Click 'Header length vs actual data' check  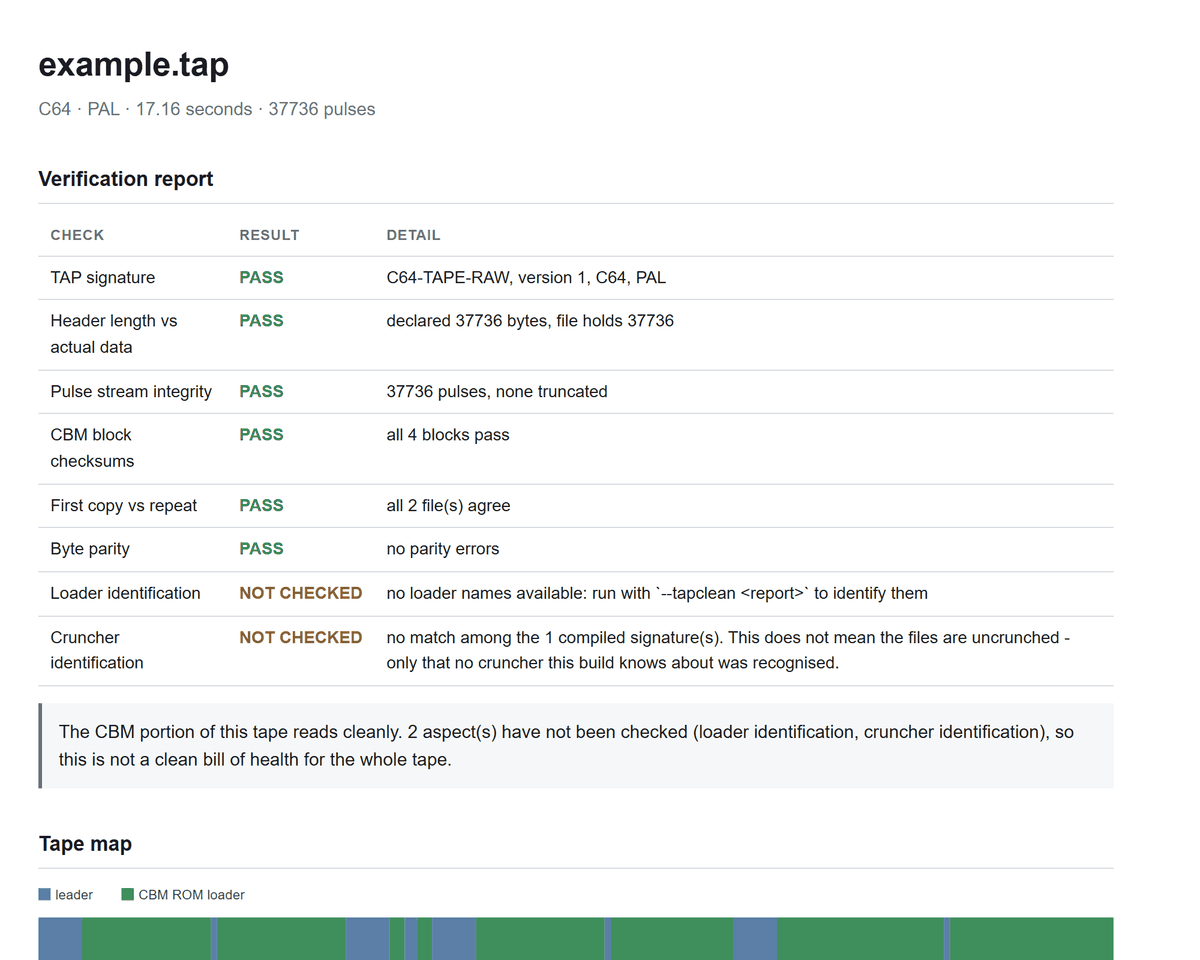pyautogui.click(x=114, y=334)
